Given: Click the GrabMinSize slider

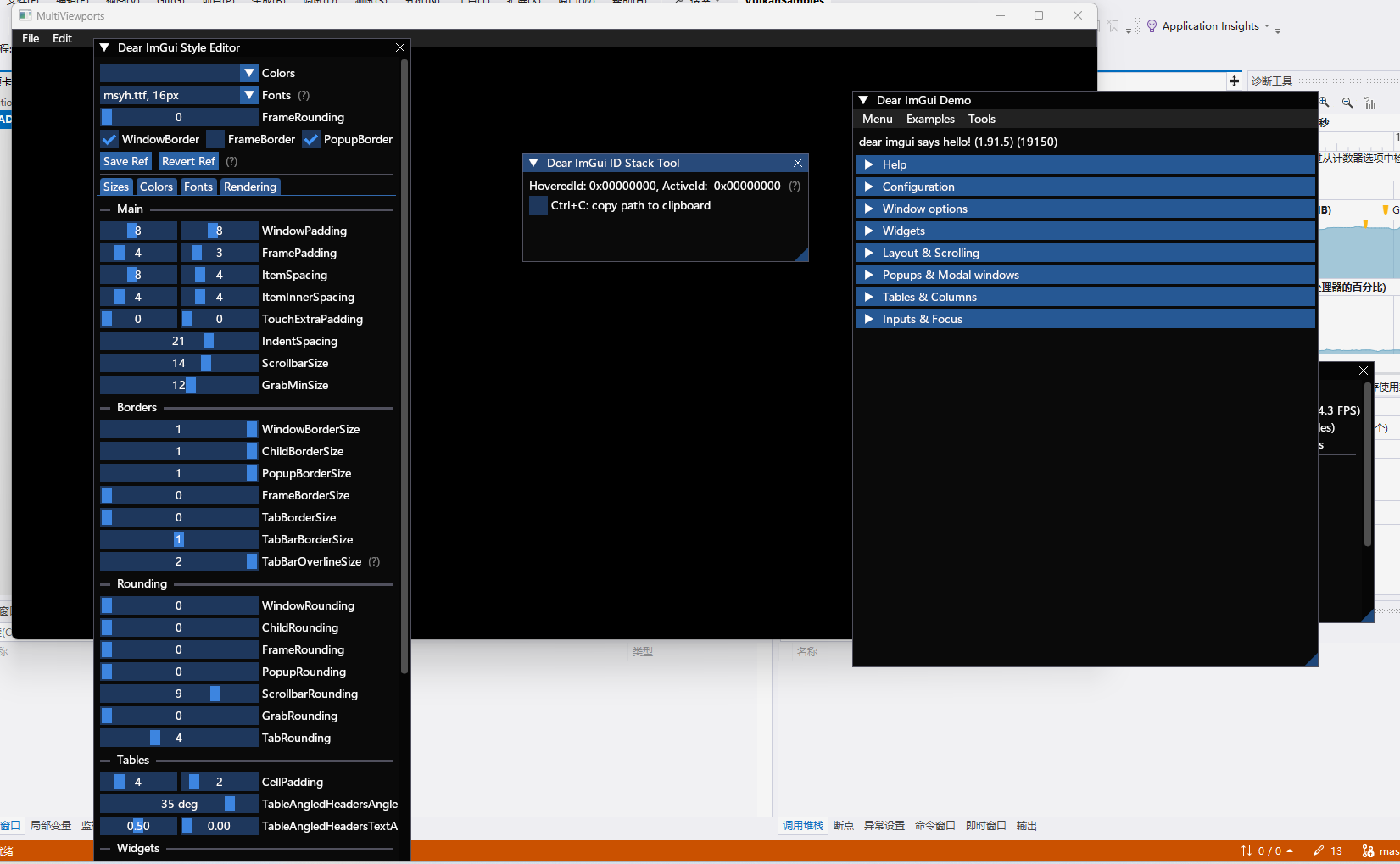Looking at the screenshot, I should (179, 386).
